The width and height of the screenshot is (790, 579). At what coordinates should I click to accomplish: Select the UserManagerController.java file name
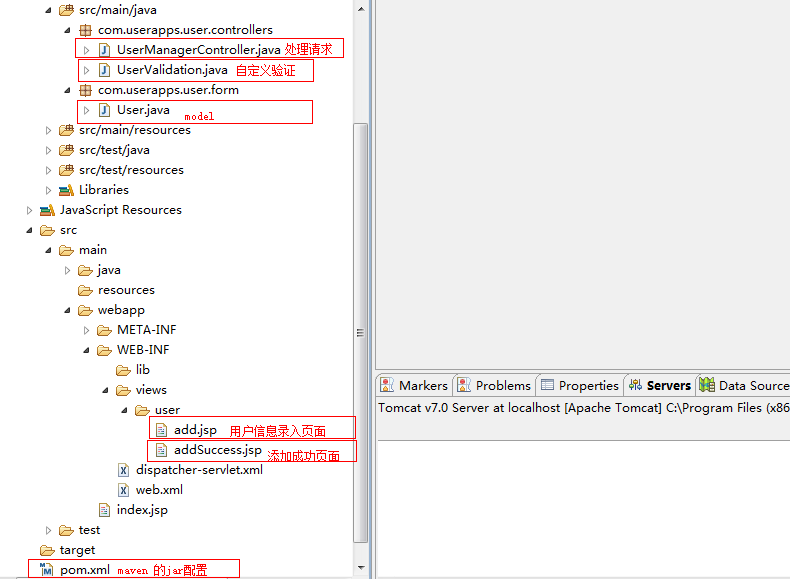tap(199, 50)
